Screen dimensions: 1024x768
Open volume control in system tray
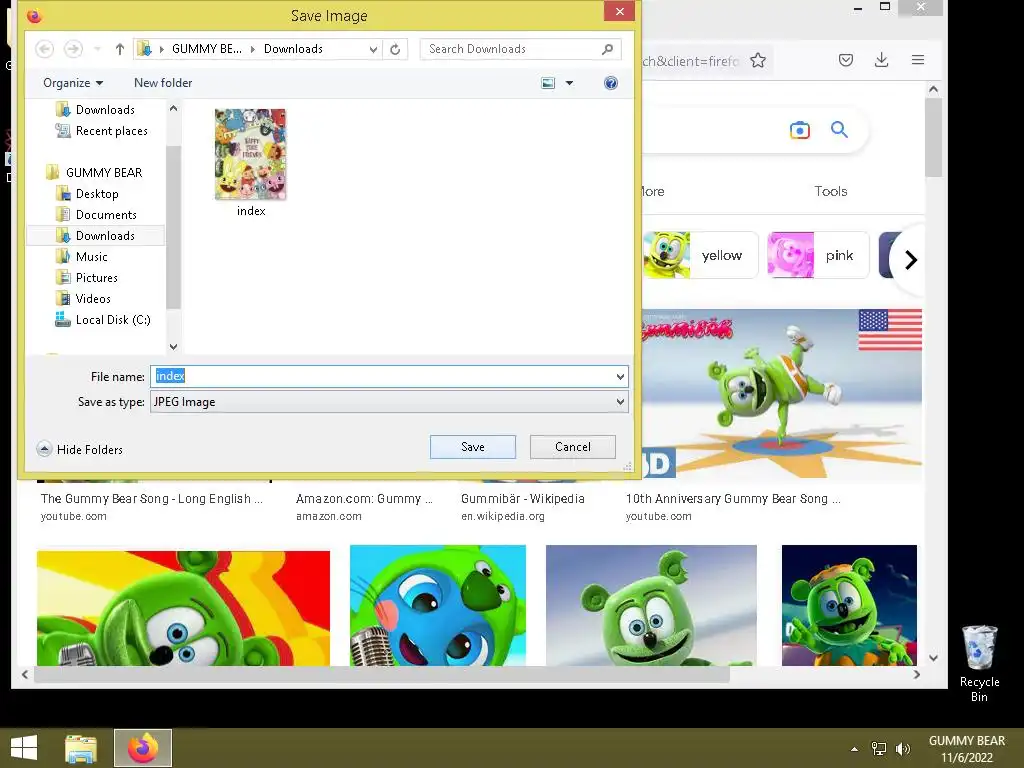click(903, 749)
